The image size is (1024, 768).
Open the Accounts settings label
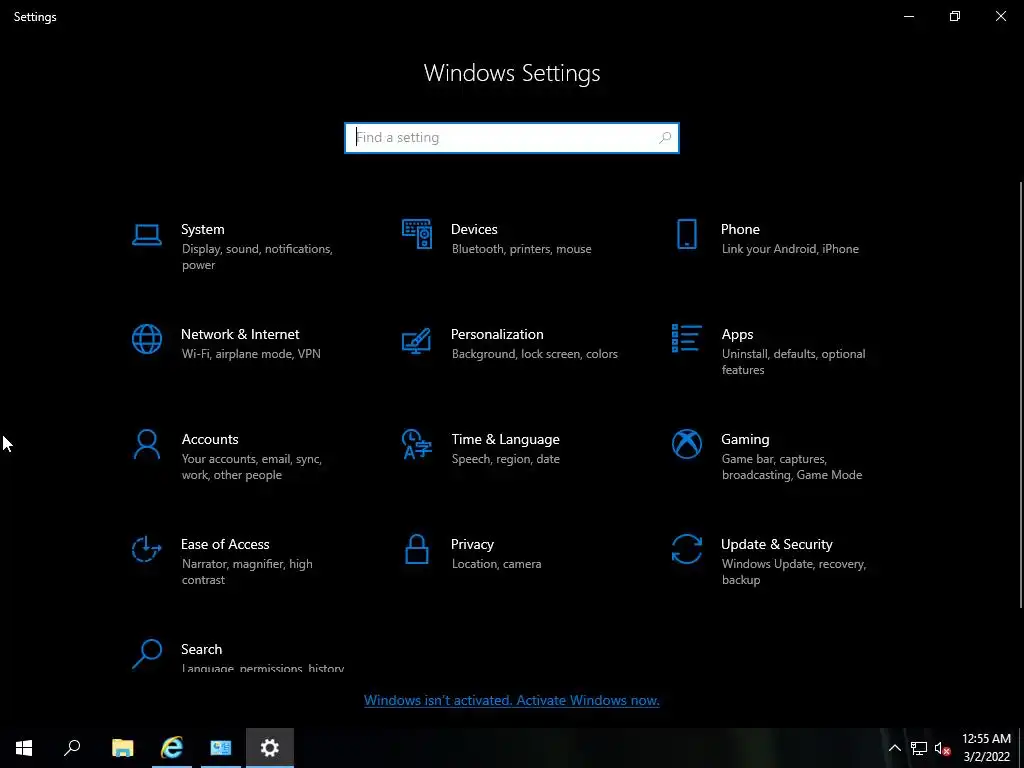pyautogui.click(x=210, y=440)
